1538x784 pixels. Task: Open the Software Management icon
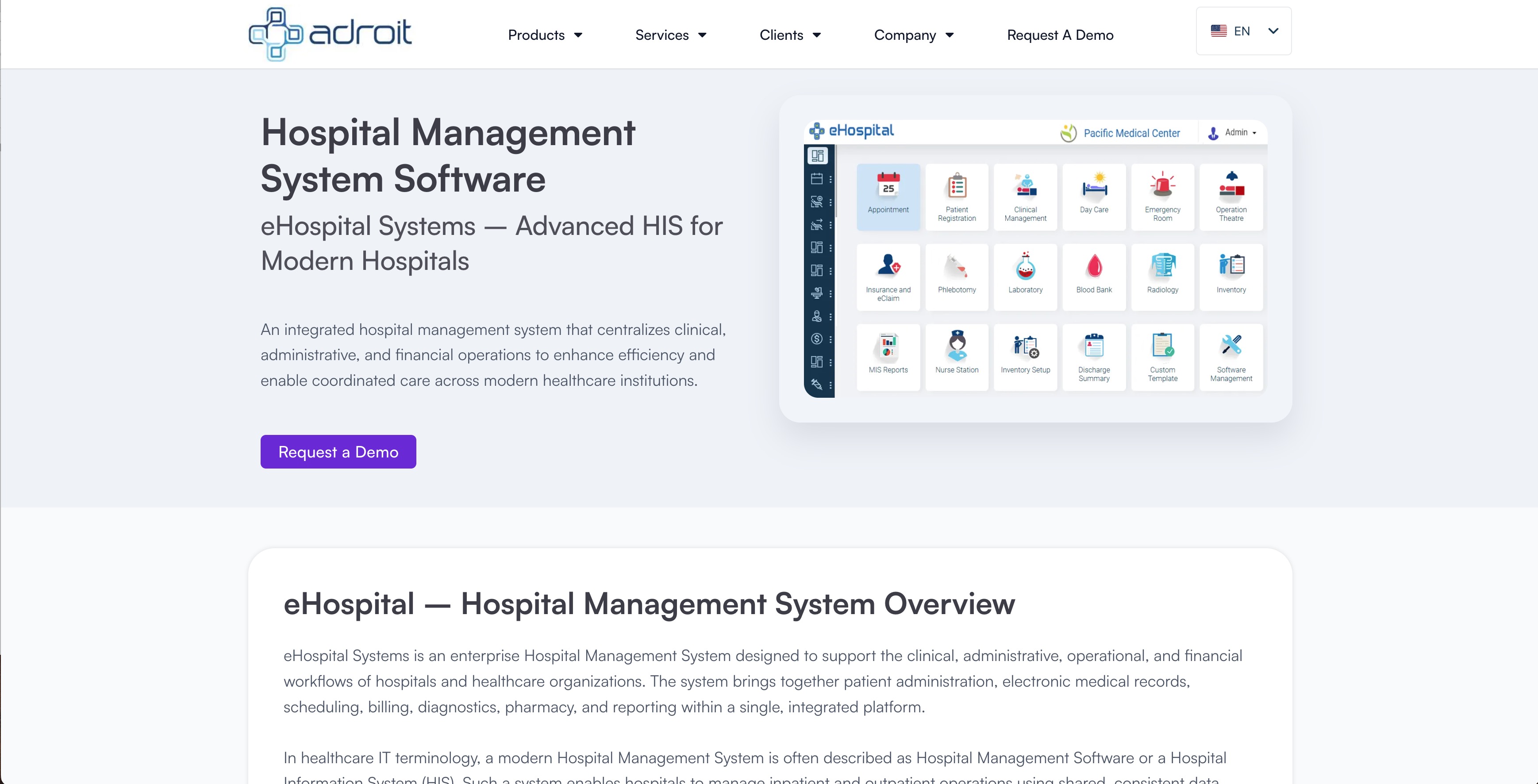coord(1231,357)
